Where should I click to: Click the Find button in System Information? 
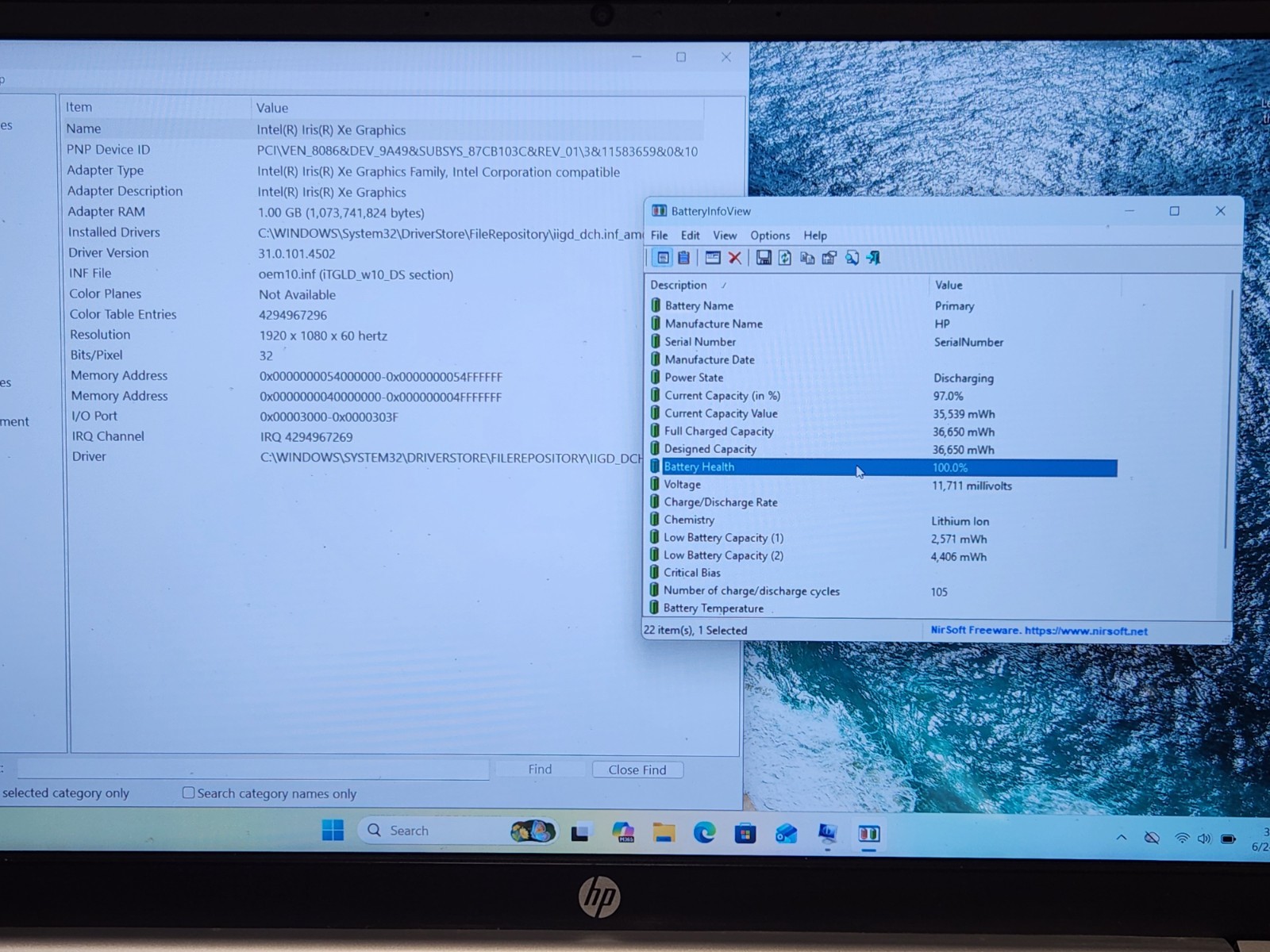(x=540, y=769)
